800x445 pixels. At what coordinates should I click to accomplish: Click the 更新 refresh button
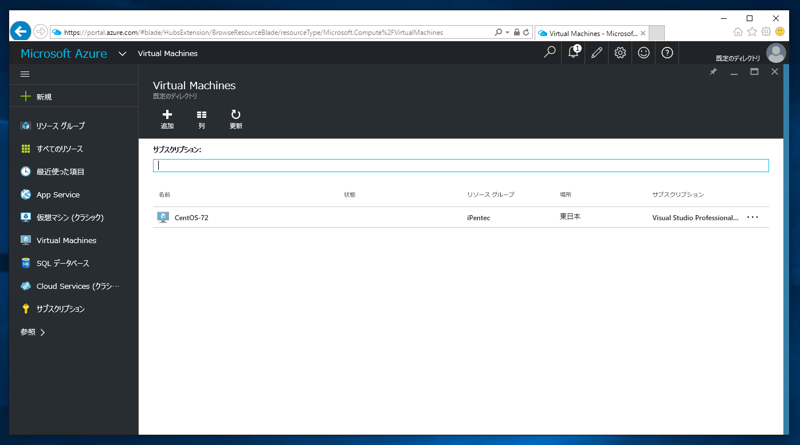[236, 119]
